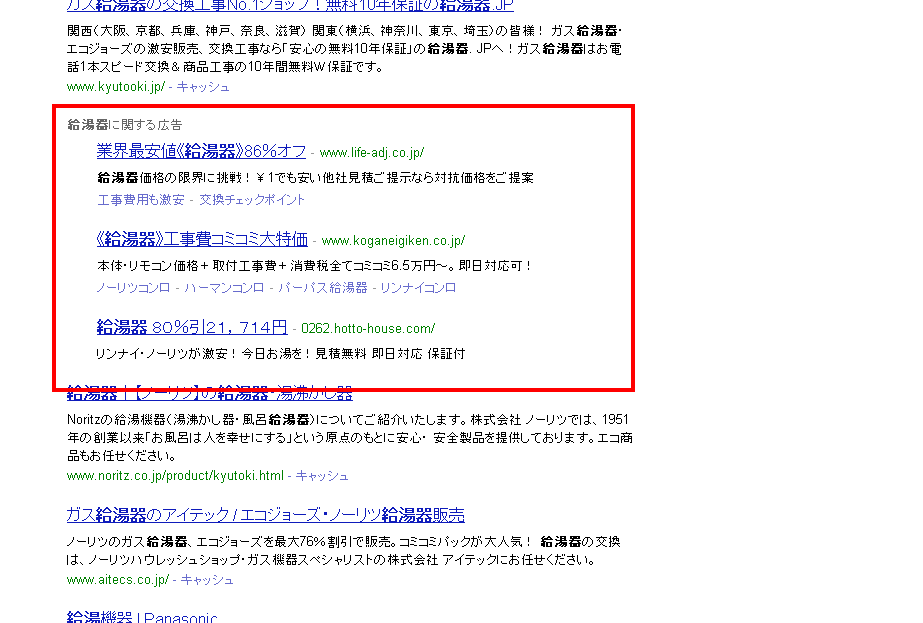This screenshot has height=623, width=923.
Task: Open キャッシュ link beside www.aitecs.co.jp
Action: point(207,579)
